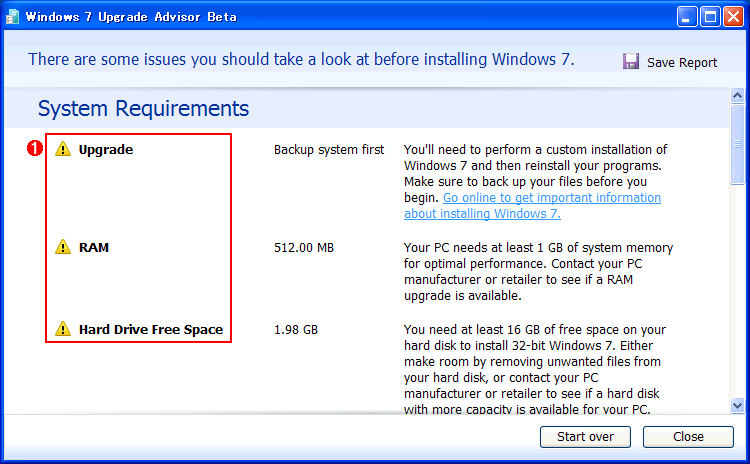
Task: Click the Close button at bottom
Action: (x=688, y=437)
